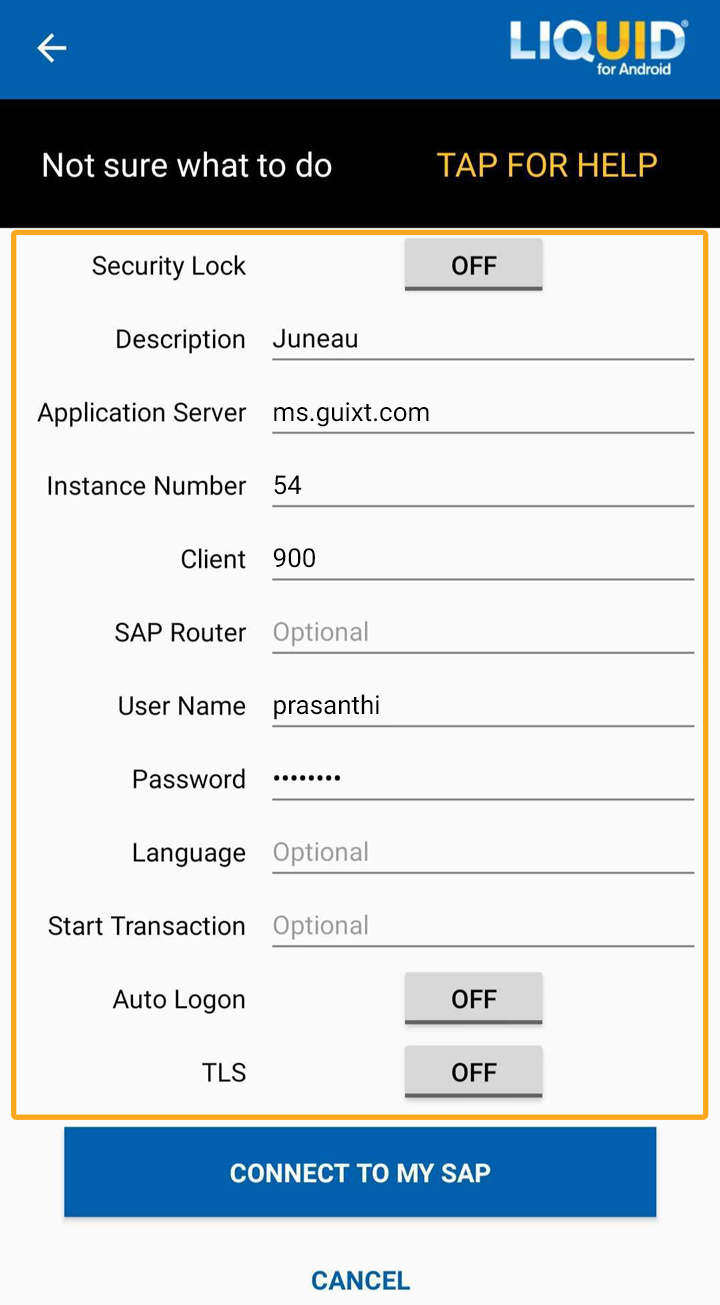Tap the Liquid for Android logo
This screenshot has height=1305, width=720.
pos(597,48)
